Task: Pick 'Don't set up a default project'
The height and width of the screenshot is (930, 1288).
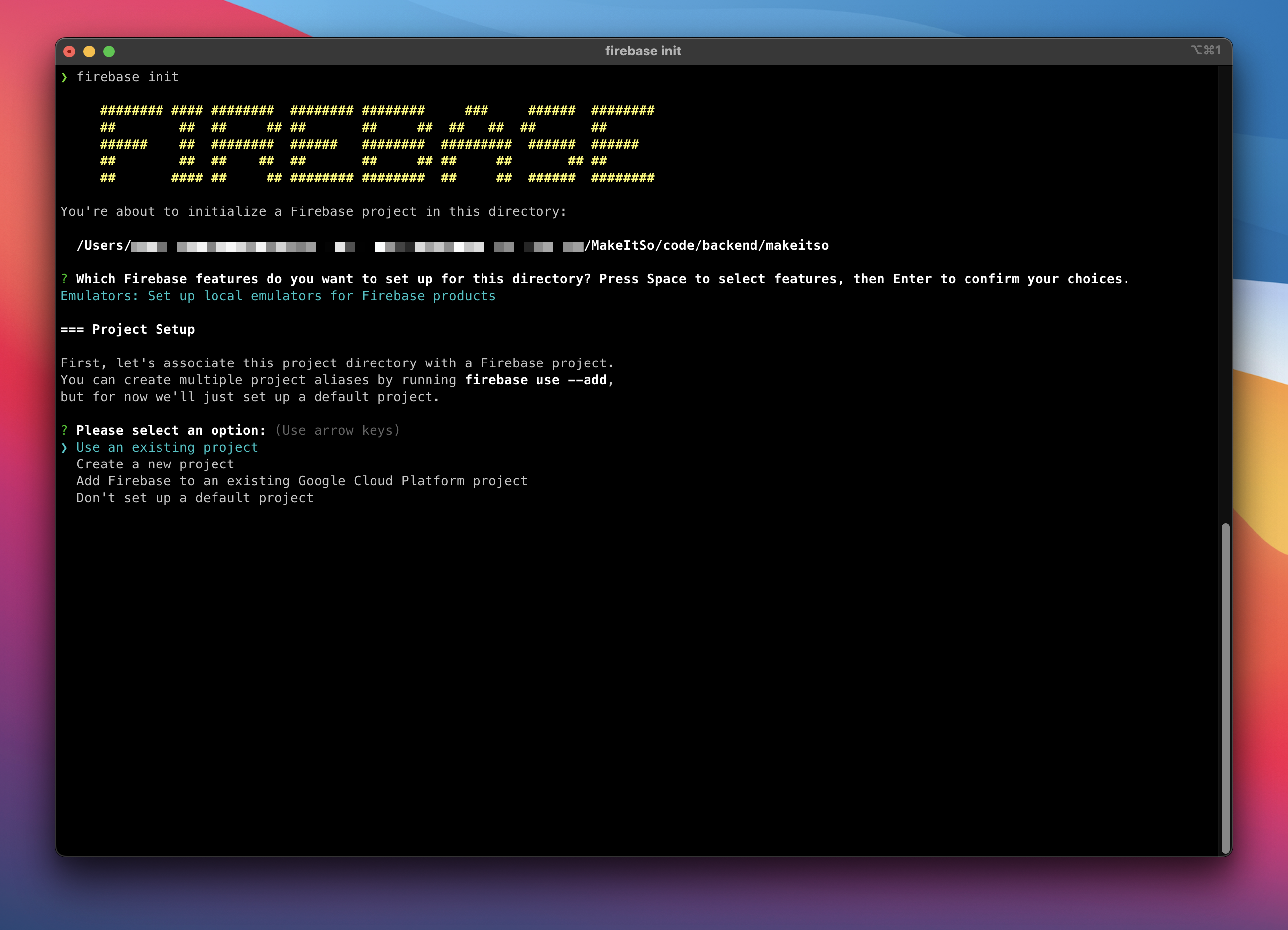Action: [x=195, y=498]
